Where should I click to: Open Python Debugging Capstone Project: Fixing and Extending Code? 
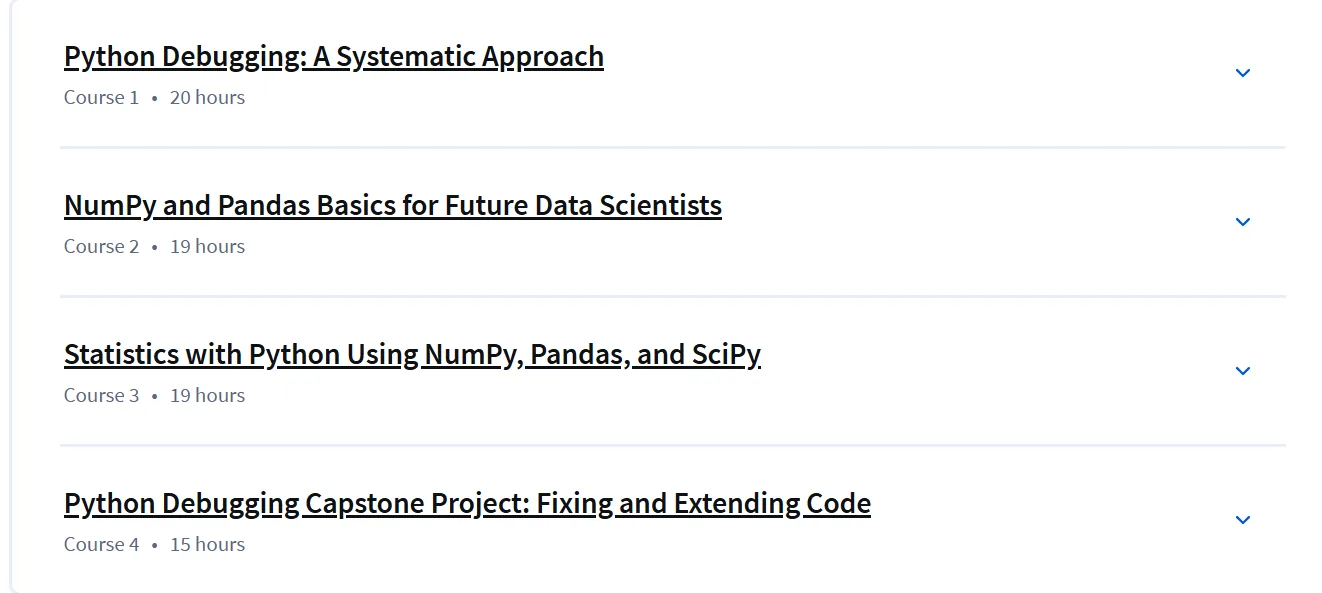pos(467,504)
